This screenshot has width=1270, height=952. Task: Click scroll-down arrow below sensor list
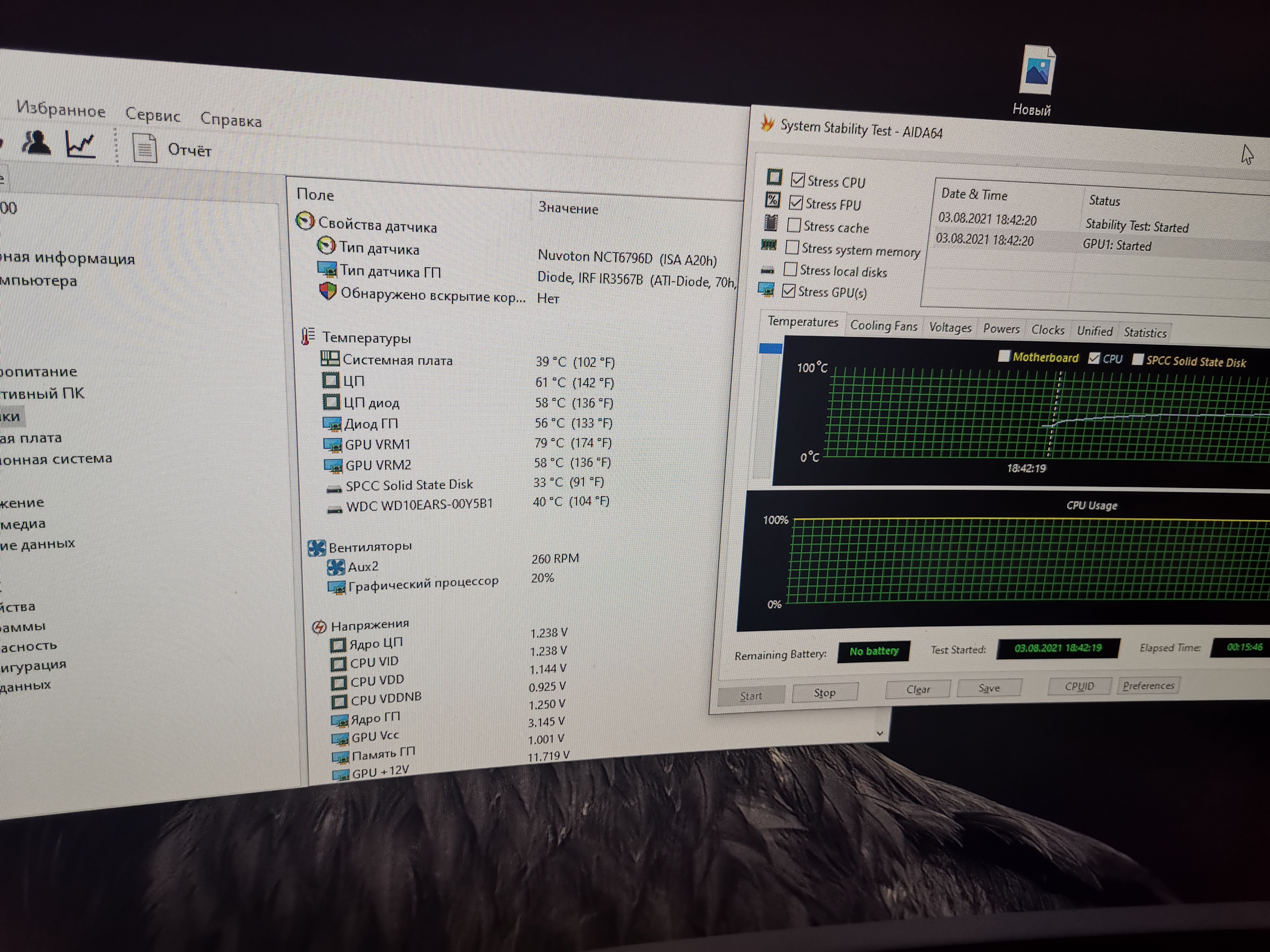(880, 734)
